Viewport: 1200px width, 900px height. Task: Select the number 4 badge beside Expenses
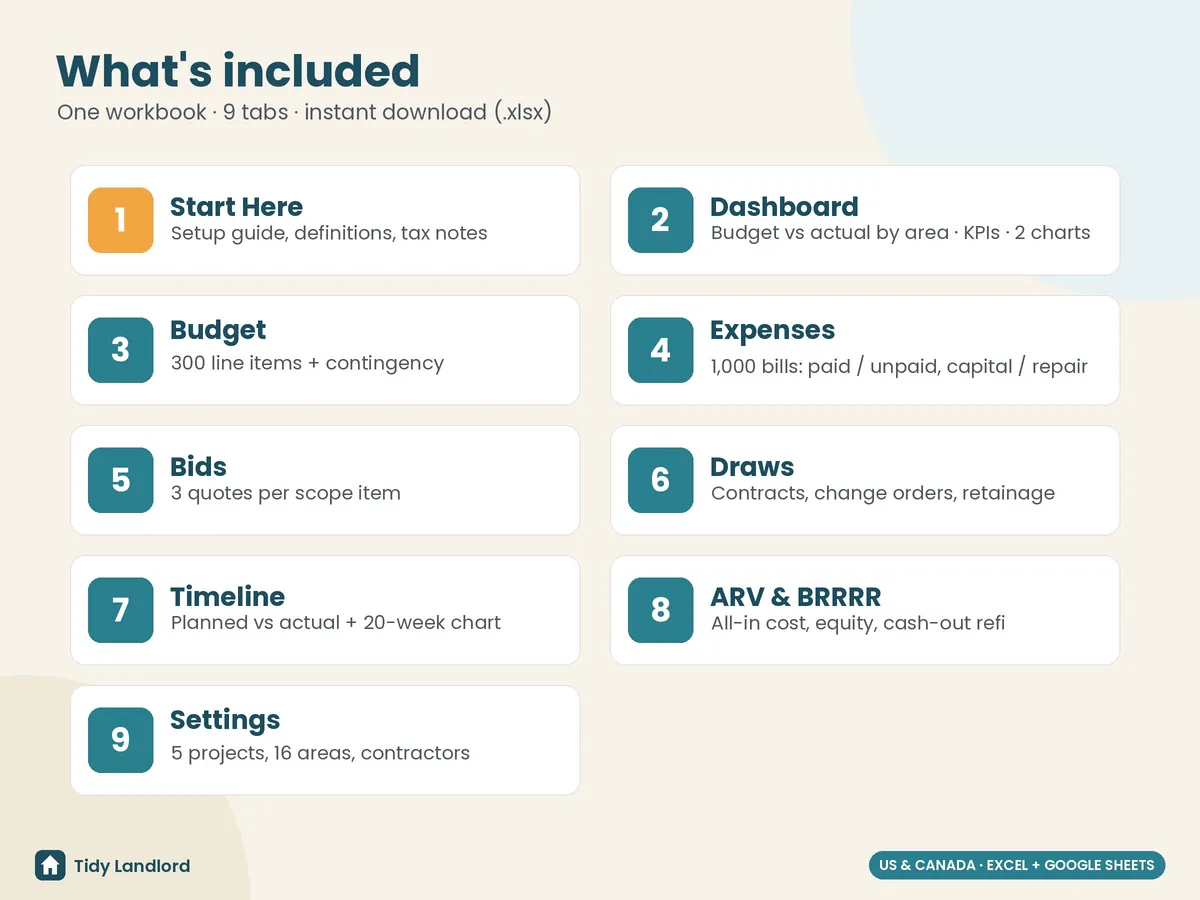coord(661,350)
